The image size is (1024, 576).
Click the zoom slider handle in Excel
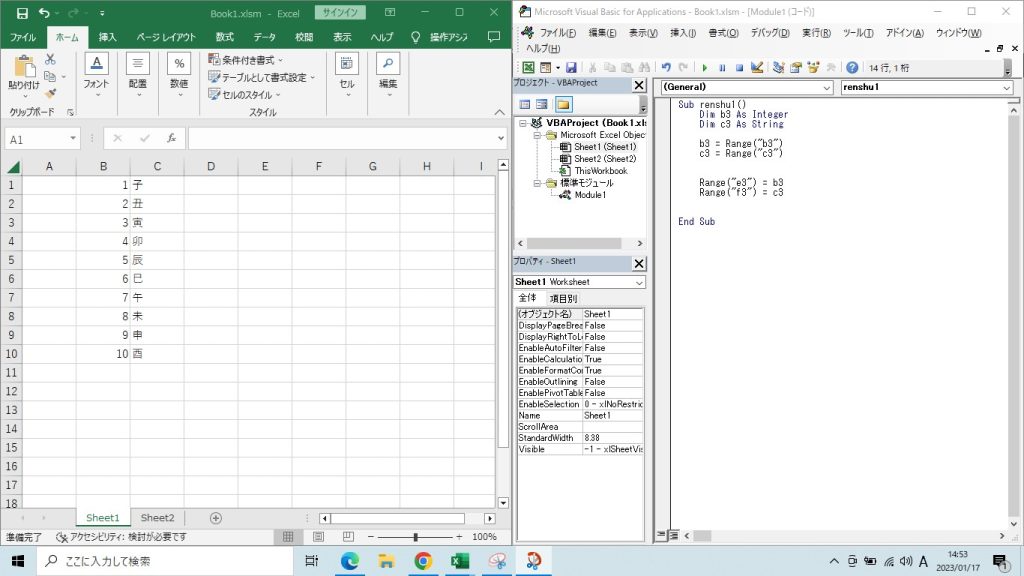[x=416, y=537]
